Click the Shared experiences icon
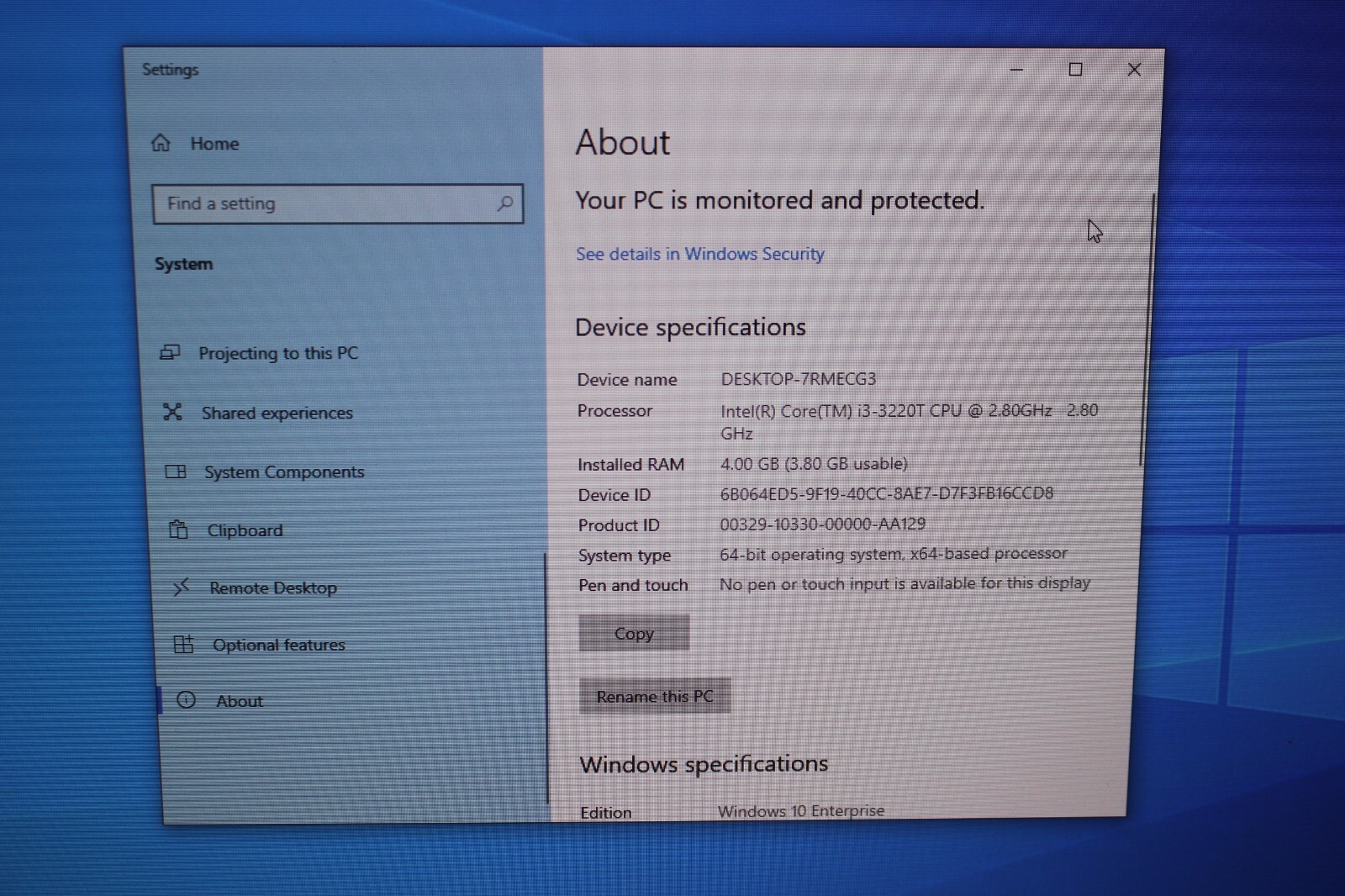 pos(172,412)
